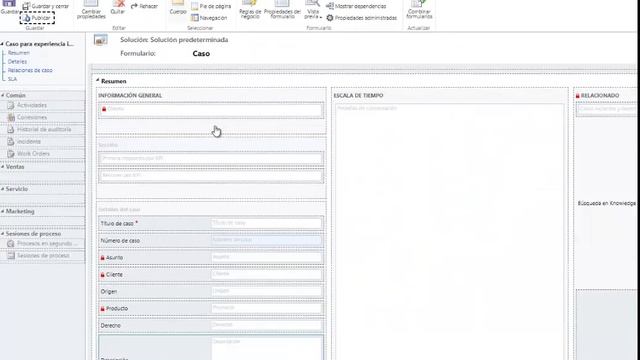Viewport: 640px width, 360px height.
Task: Open Propiedades del formulario
Action: pos(282,10)
